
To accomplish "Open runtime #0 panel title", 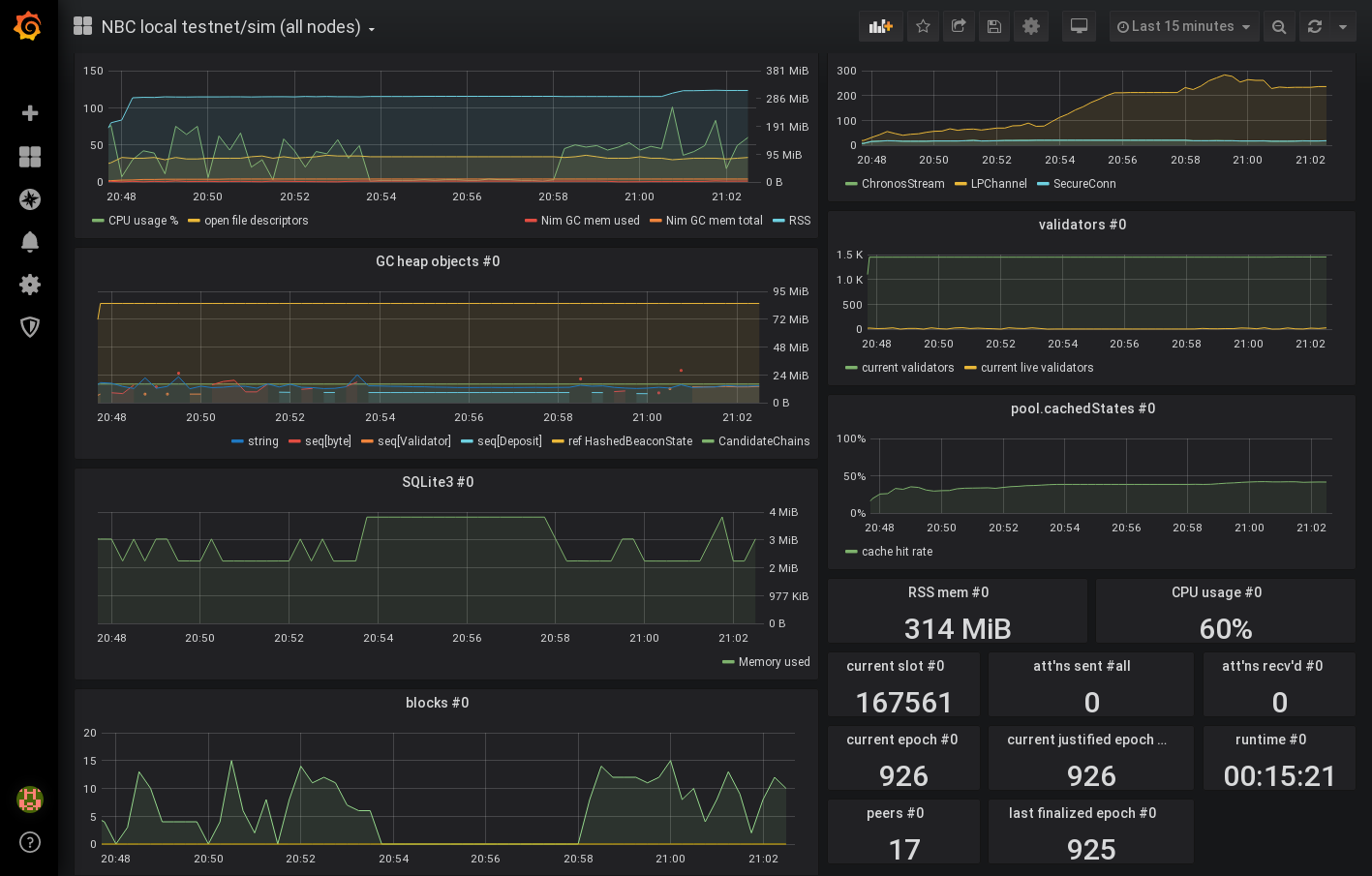I will [x=1270, y=740].
